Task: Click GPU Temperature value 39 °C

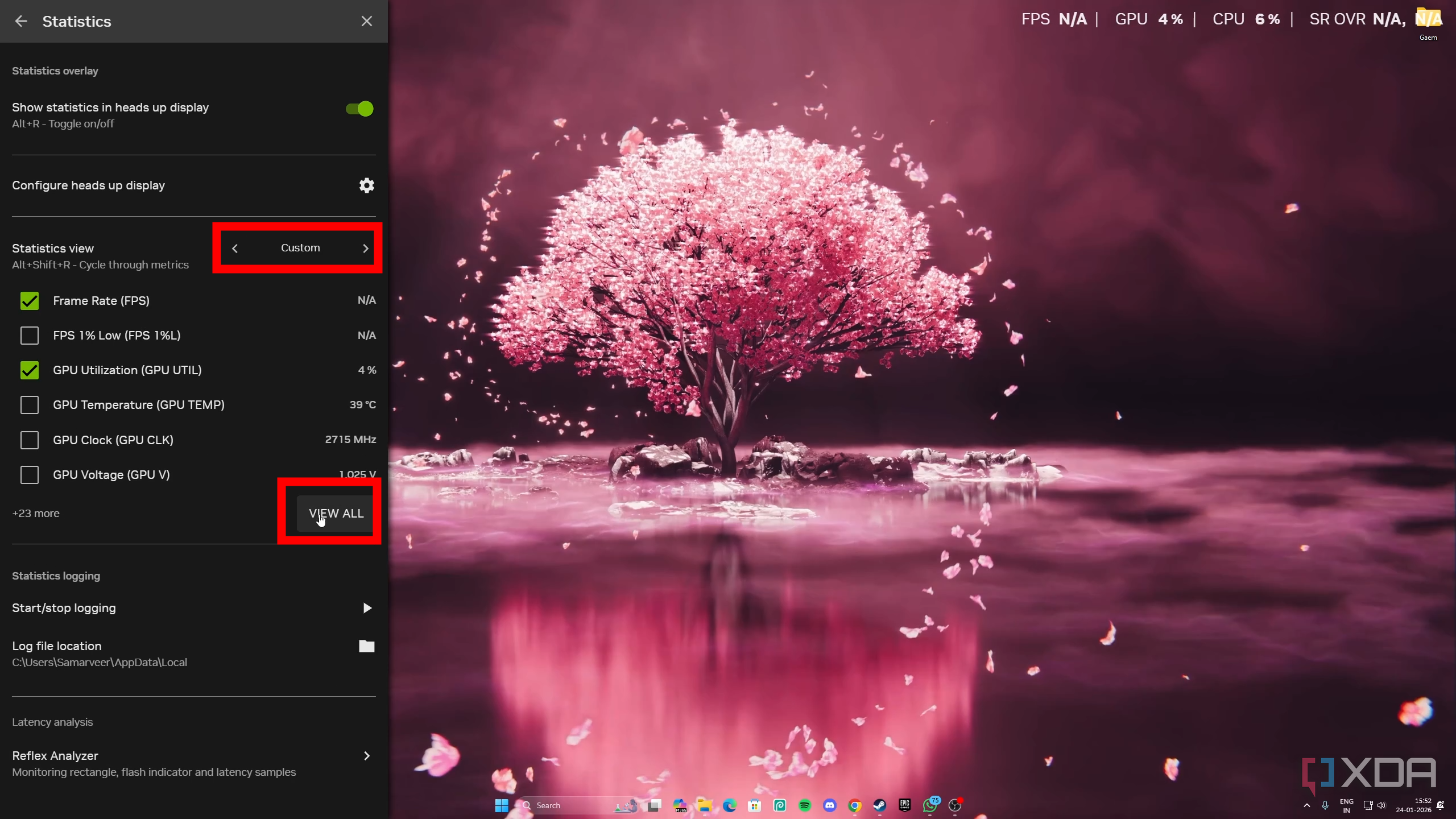Action: [x=362, y=404]
